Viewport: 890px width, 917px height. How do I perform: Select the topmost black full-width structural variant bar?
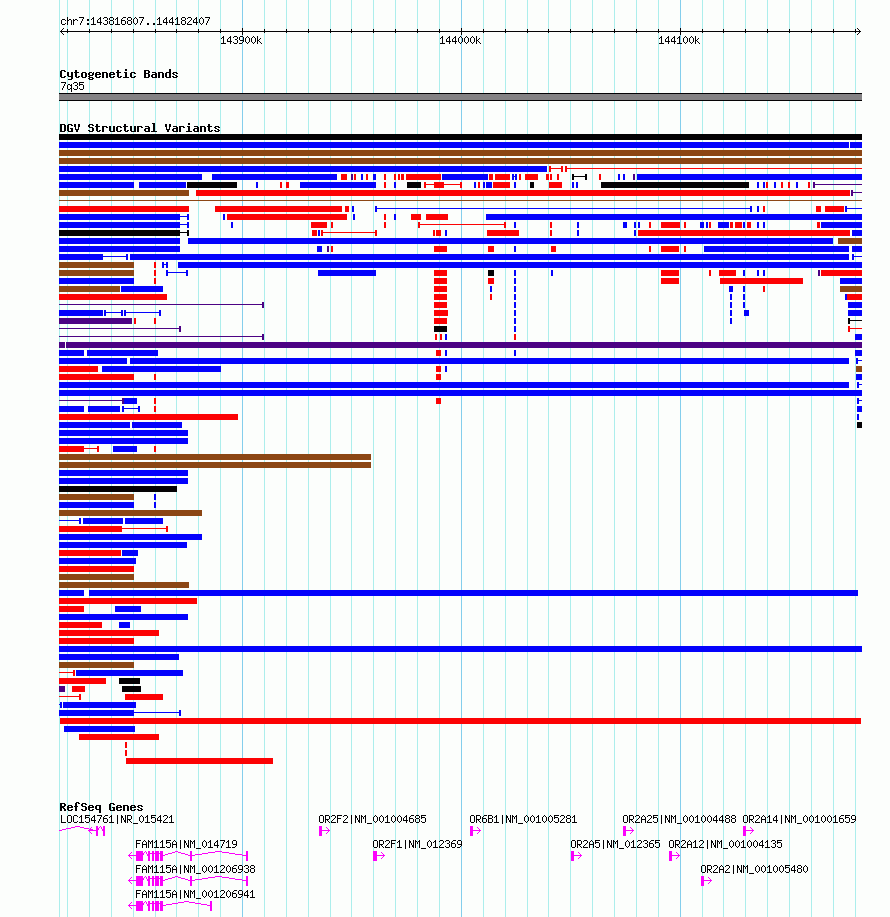click(460, 137)
